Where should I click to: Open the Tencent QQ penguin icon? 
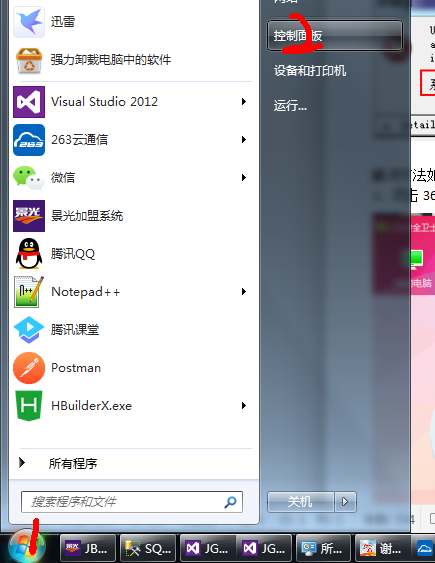[29, 253]
